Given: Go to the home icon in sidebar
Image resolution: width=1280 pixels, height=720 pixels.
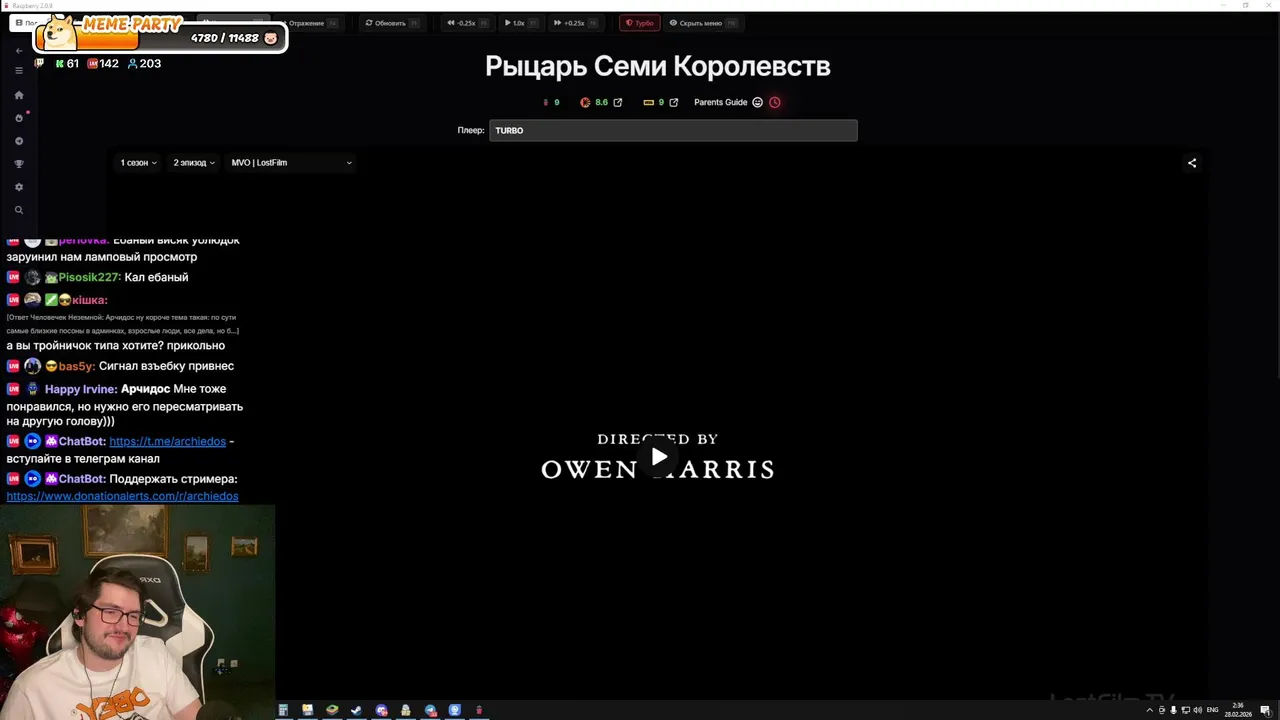Looking at the screenshot, I should (x=18, y=95).
